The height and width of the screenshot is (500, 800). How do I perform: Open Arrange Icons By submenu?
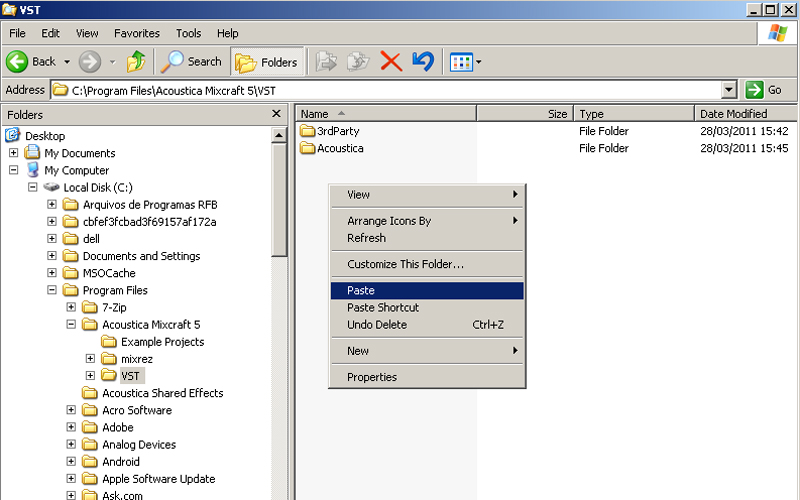[427, 221]
